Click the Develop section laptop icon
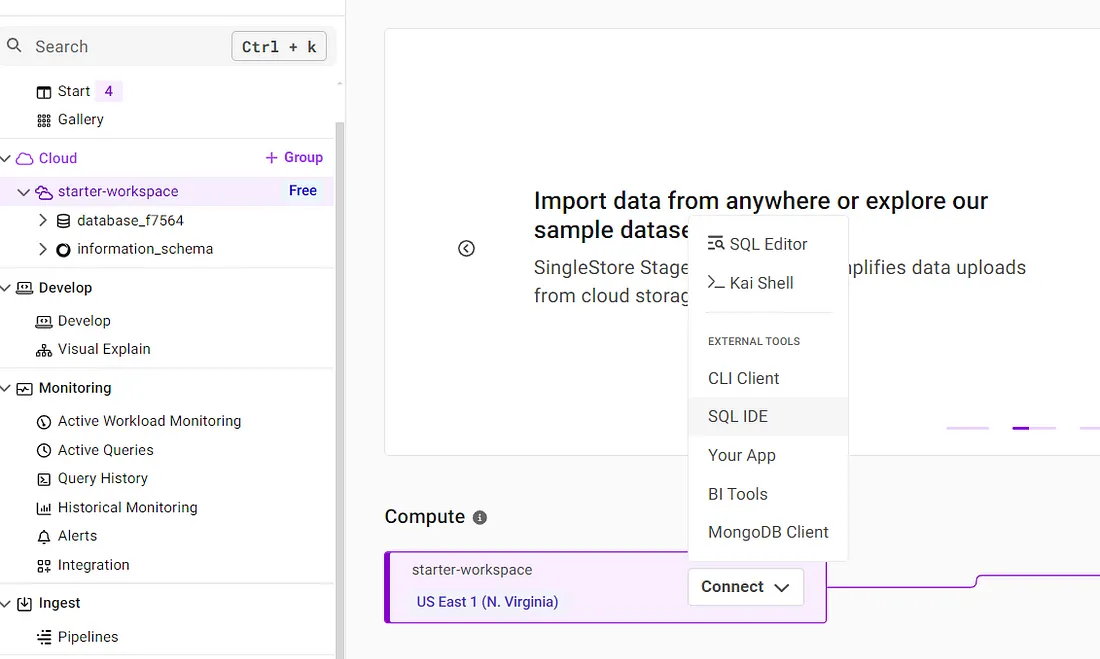 pos(25,288)
